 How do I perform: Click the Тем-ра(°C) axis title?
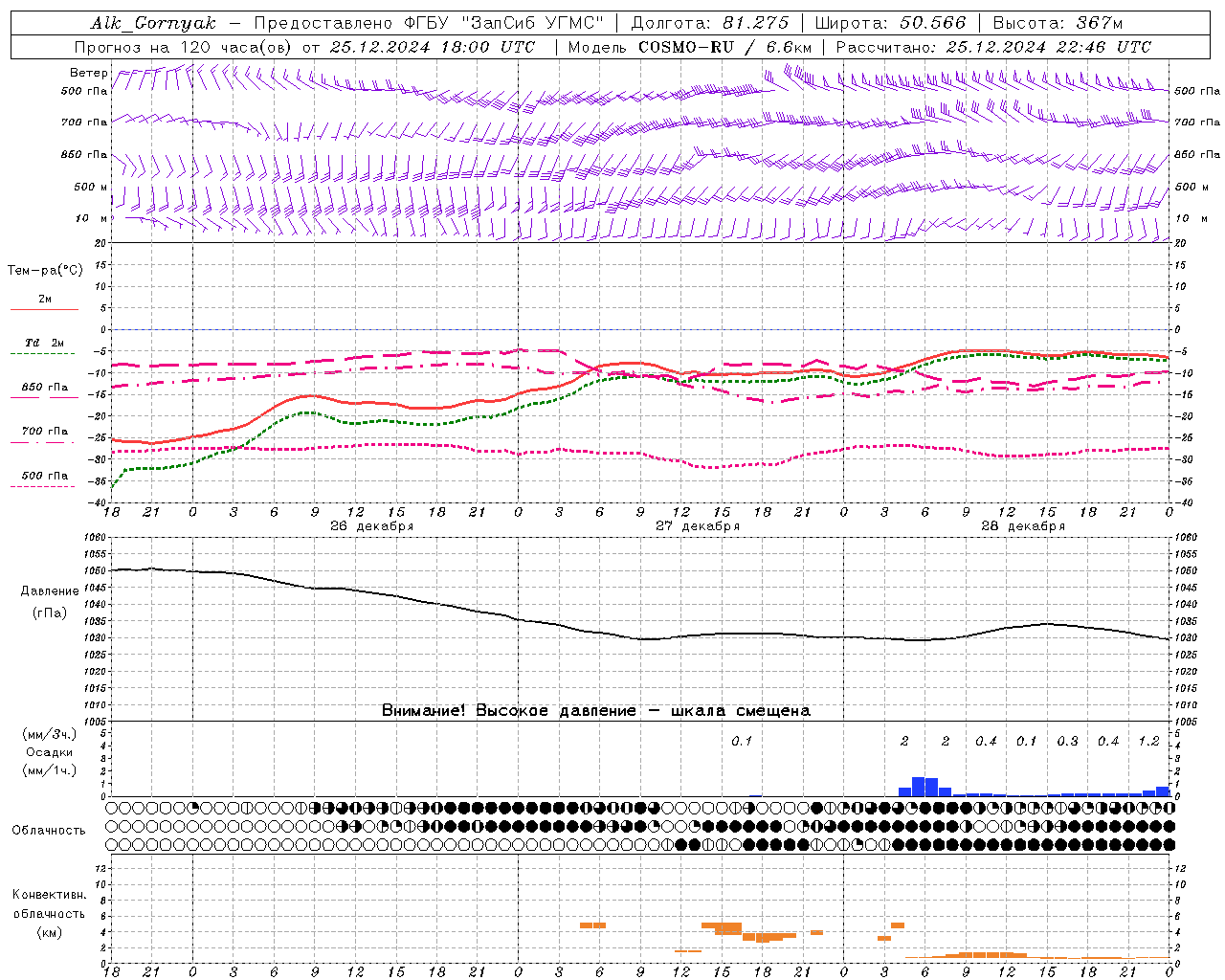click(x=45, y=271)
